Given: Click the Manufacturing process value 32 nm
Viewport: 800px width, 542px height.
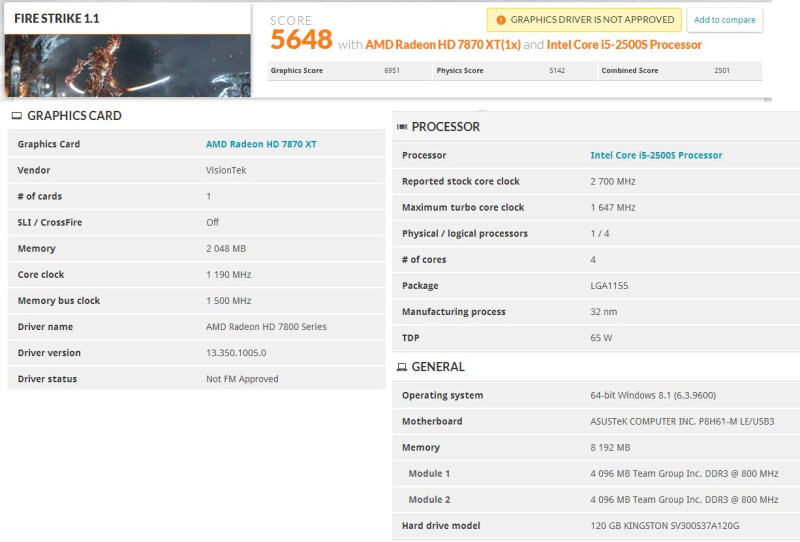Looking at the screenshot, I should pos(604,312).
